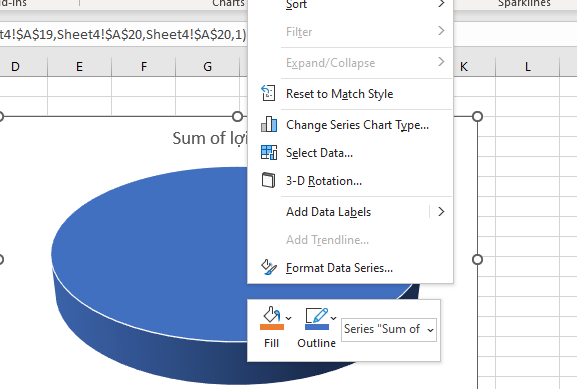This screenshot has width=577, height=389.
Task: Click the blue Outline color bar
Action: [x=317, y=327]
